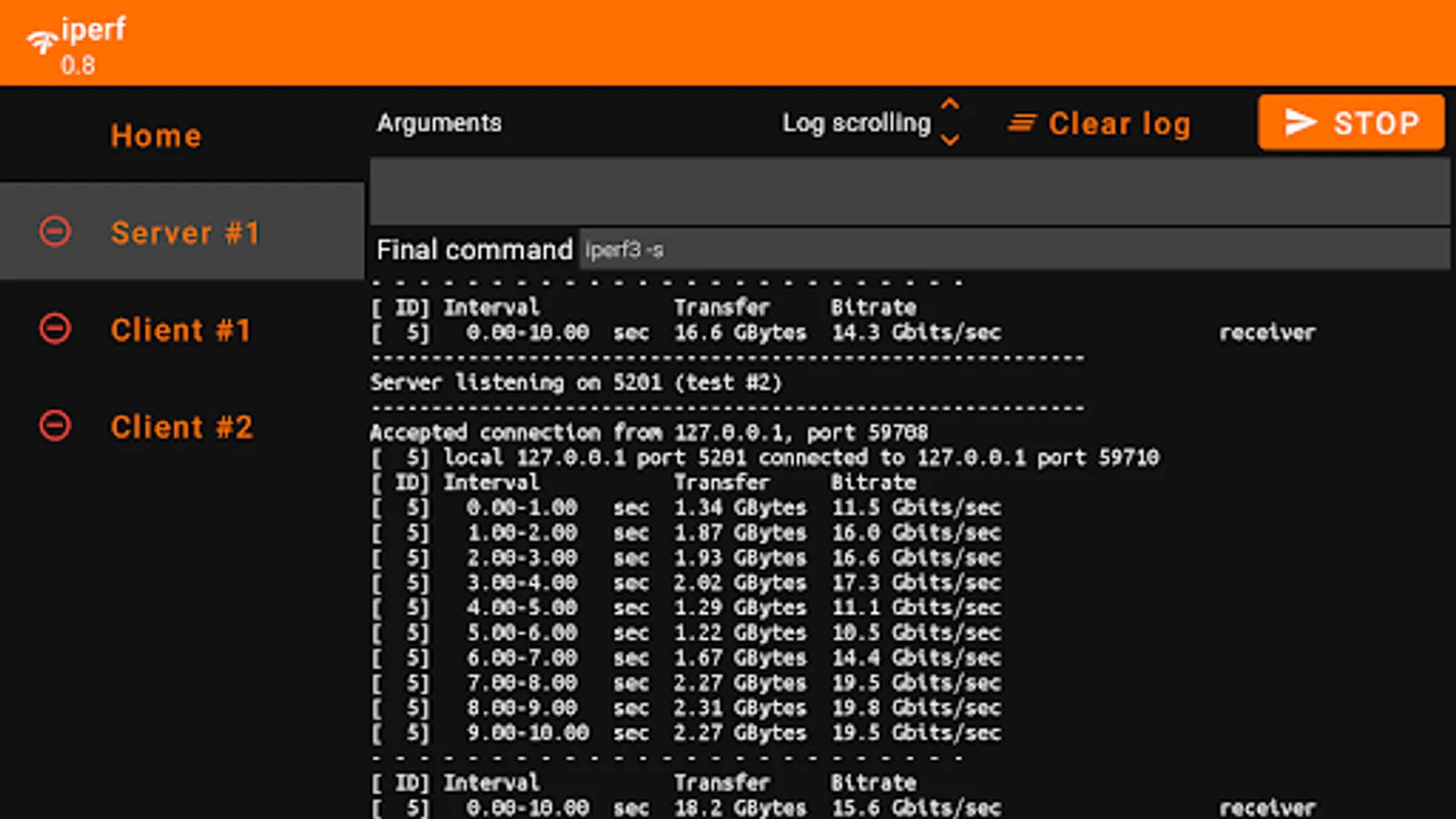The image size is (1456, 819).
Task: Click the 16.6 GBytes summary transfer value
Action: [x=740, y=332]
